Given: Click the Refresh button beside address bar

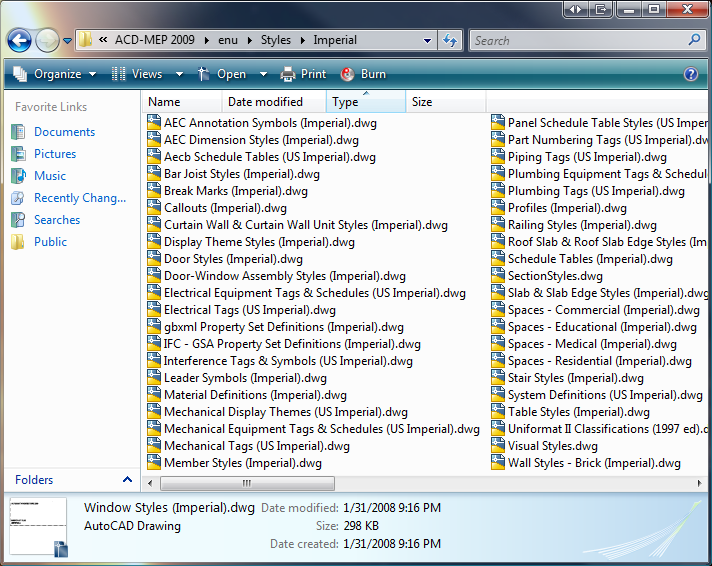Looking at the screenshot, I should [450, 41].
